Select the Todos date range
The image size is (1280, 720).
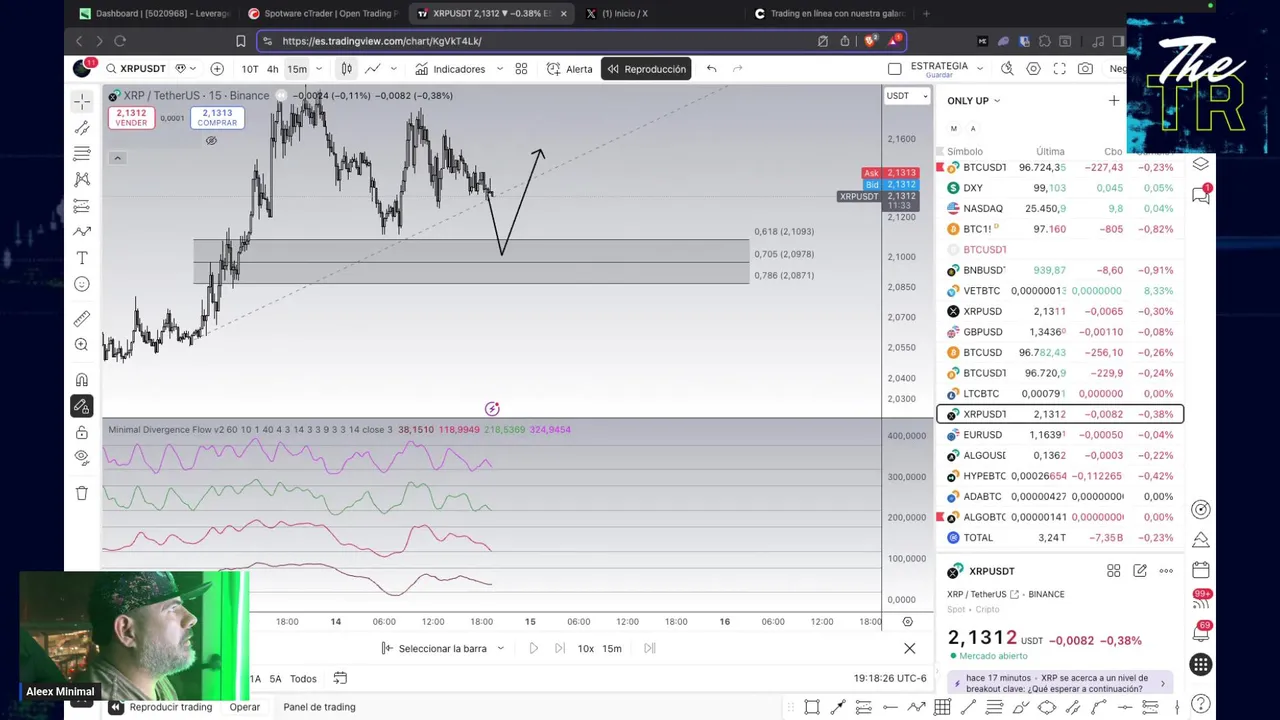pyautogui.click(x=303, y=678)
